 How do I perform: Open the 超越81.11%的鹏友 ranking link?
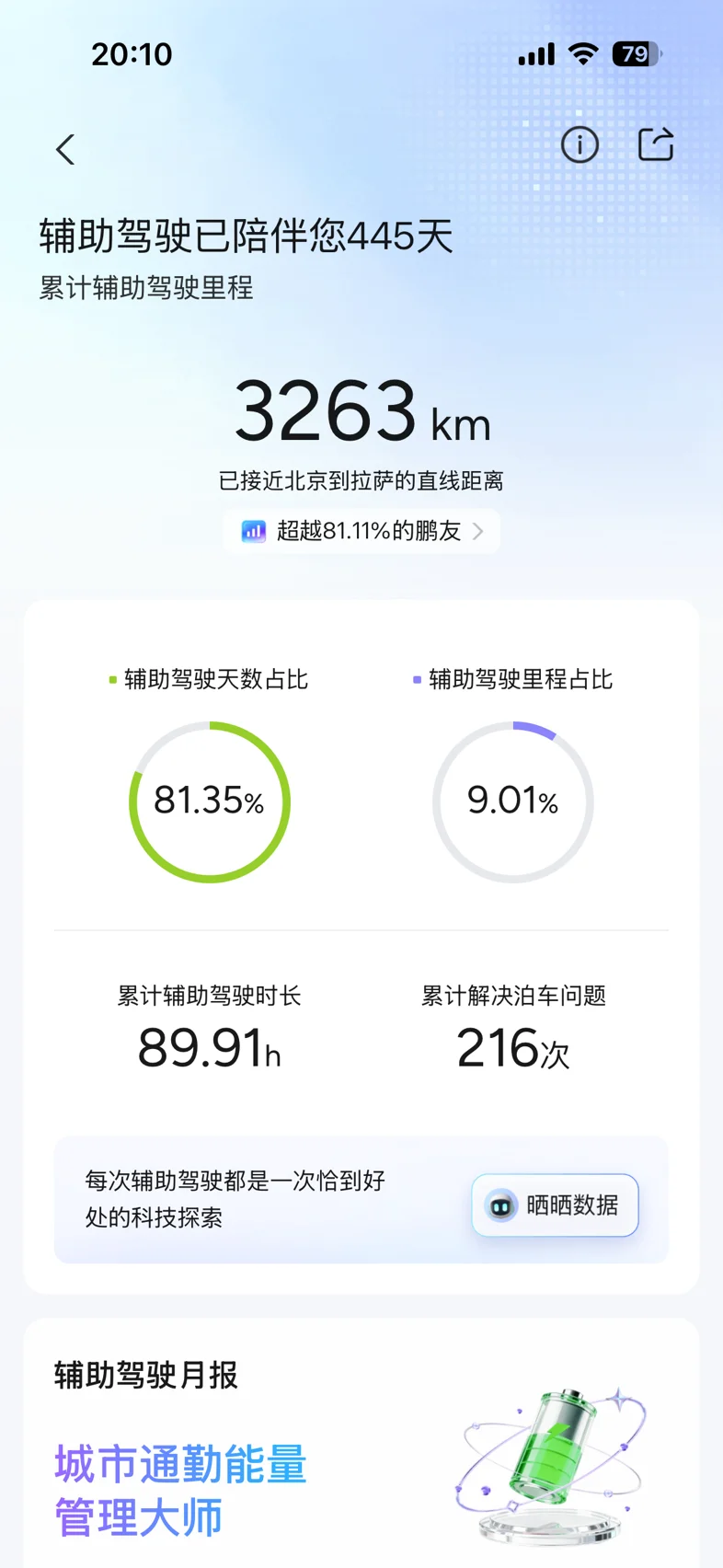tap(368, 531)
